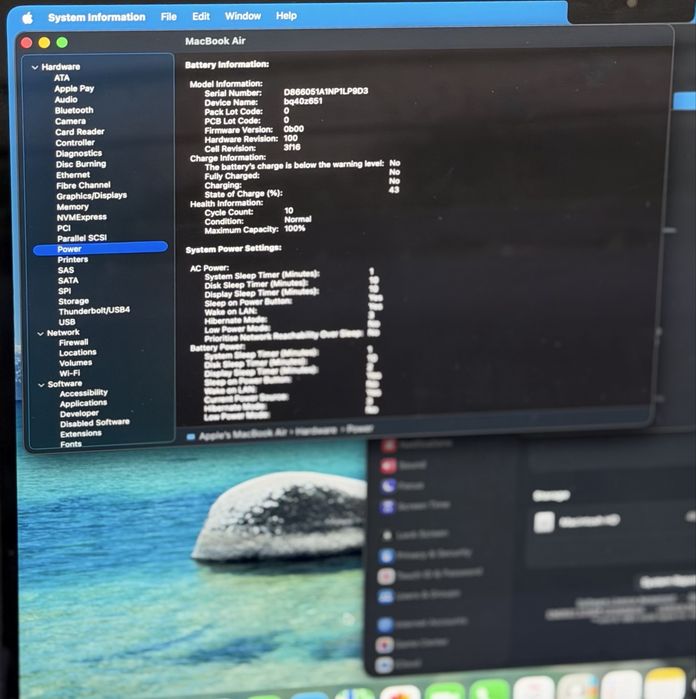
Task: Select Developer under Software
Action: pyautogui.click(x=79, y=414)
